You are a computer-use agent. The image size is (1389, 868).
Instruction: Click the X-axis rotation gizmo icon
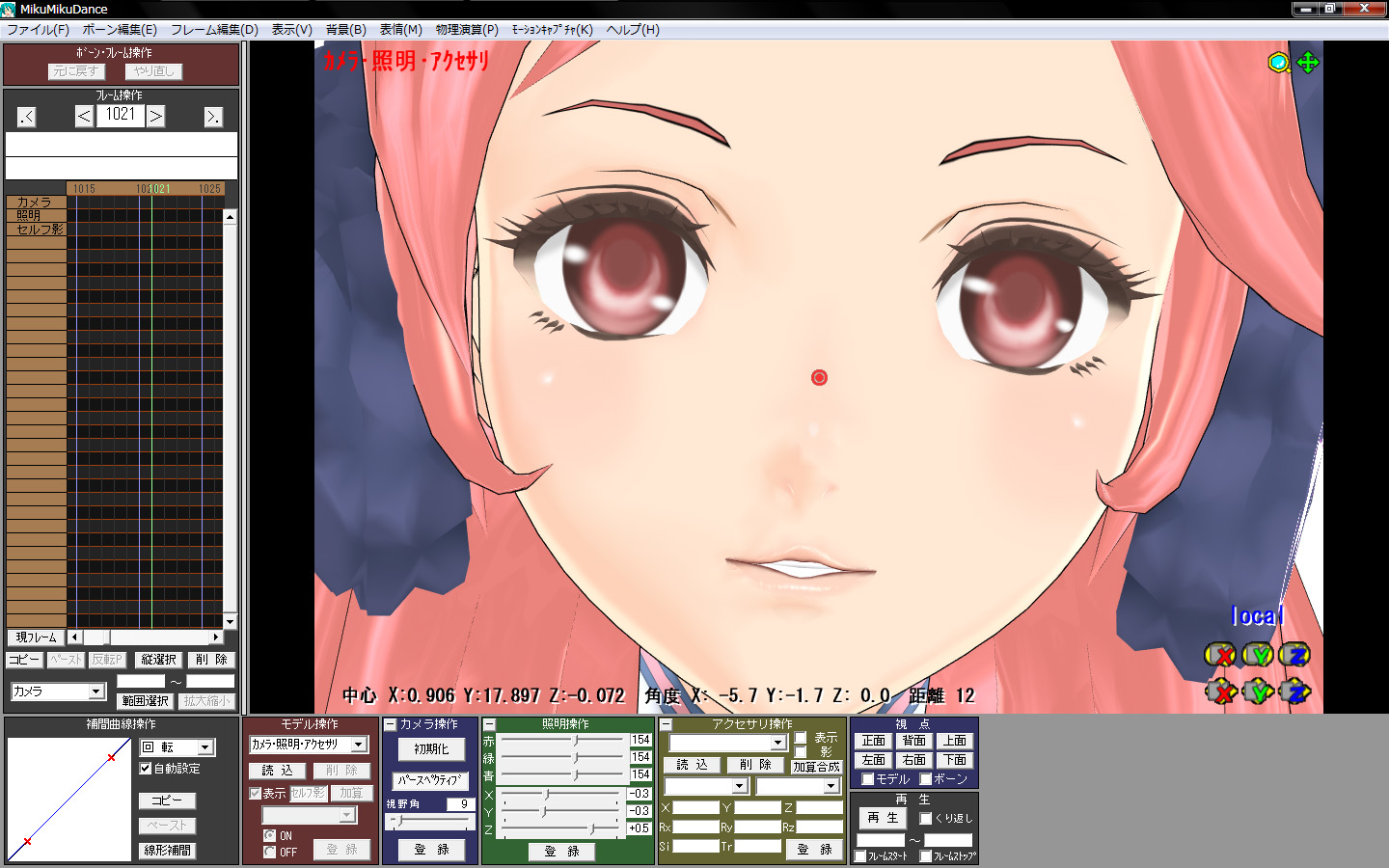coord(1220,655)
